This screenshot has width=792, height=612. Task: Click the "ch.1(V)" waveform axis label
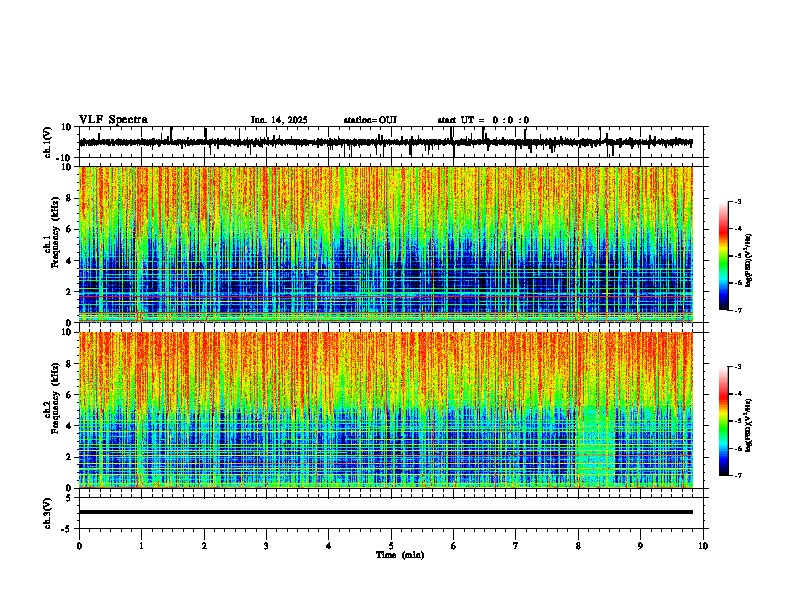pos(48,142)
